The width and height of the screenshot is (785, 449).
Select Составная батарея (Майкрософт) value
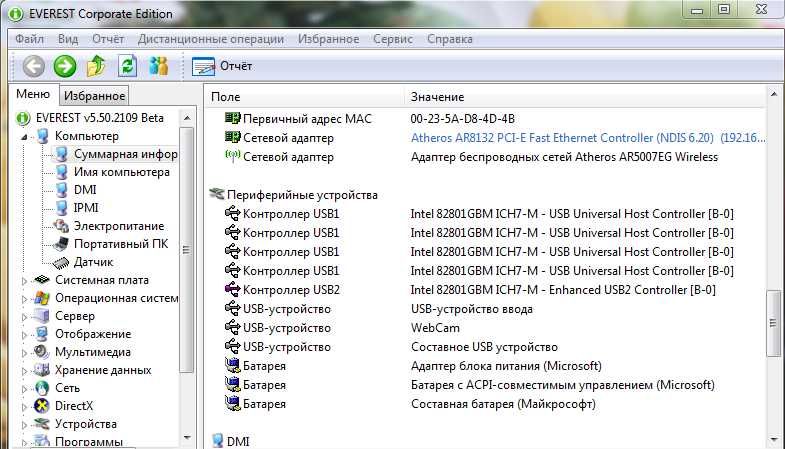tap(503, 404)
